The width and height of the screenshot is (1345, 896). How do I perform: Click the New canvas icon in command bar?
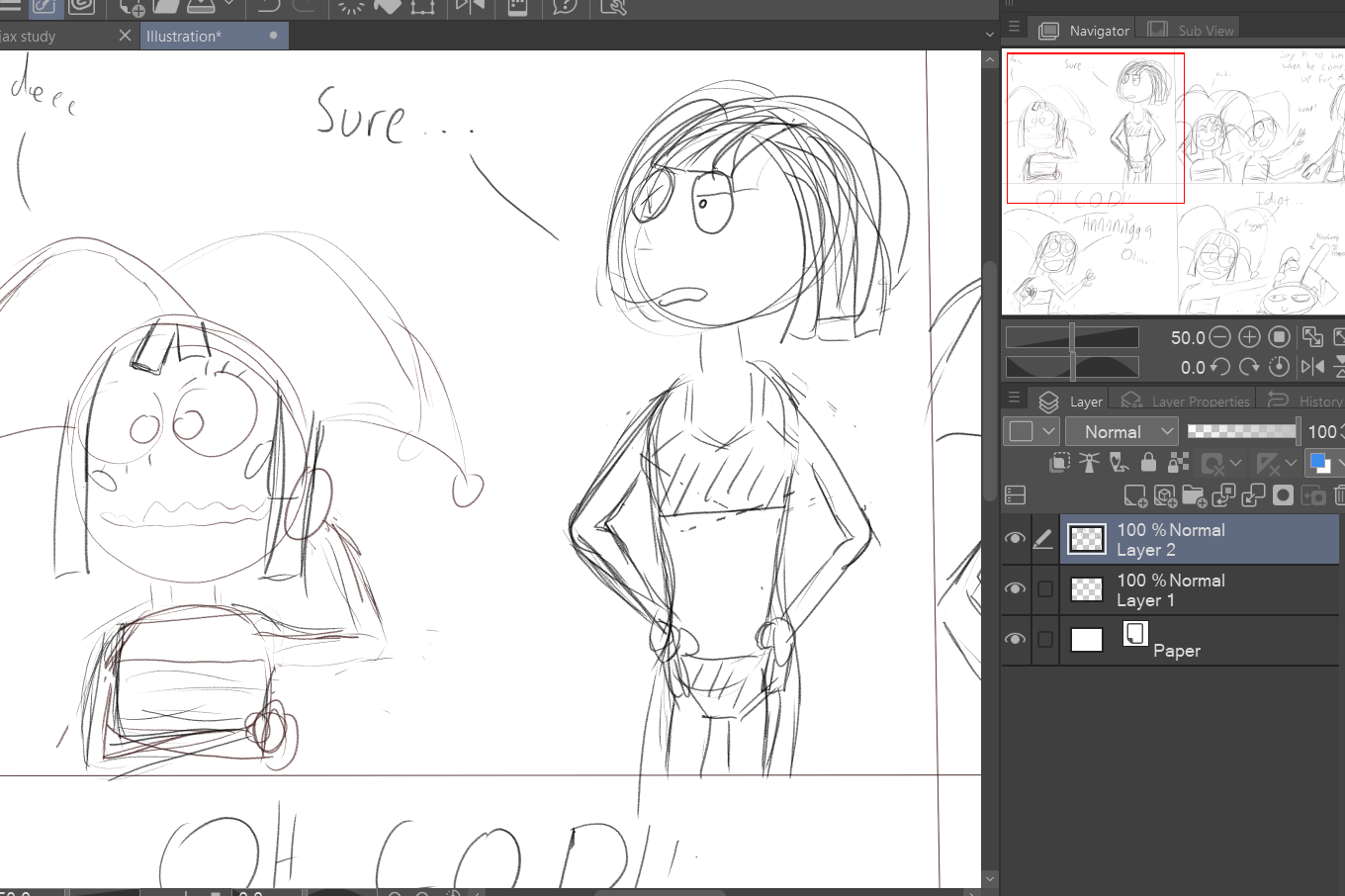pos(131,8)
